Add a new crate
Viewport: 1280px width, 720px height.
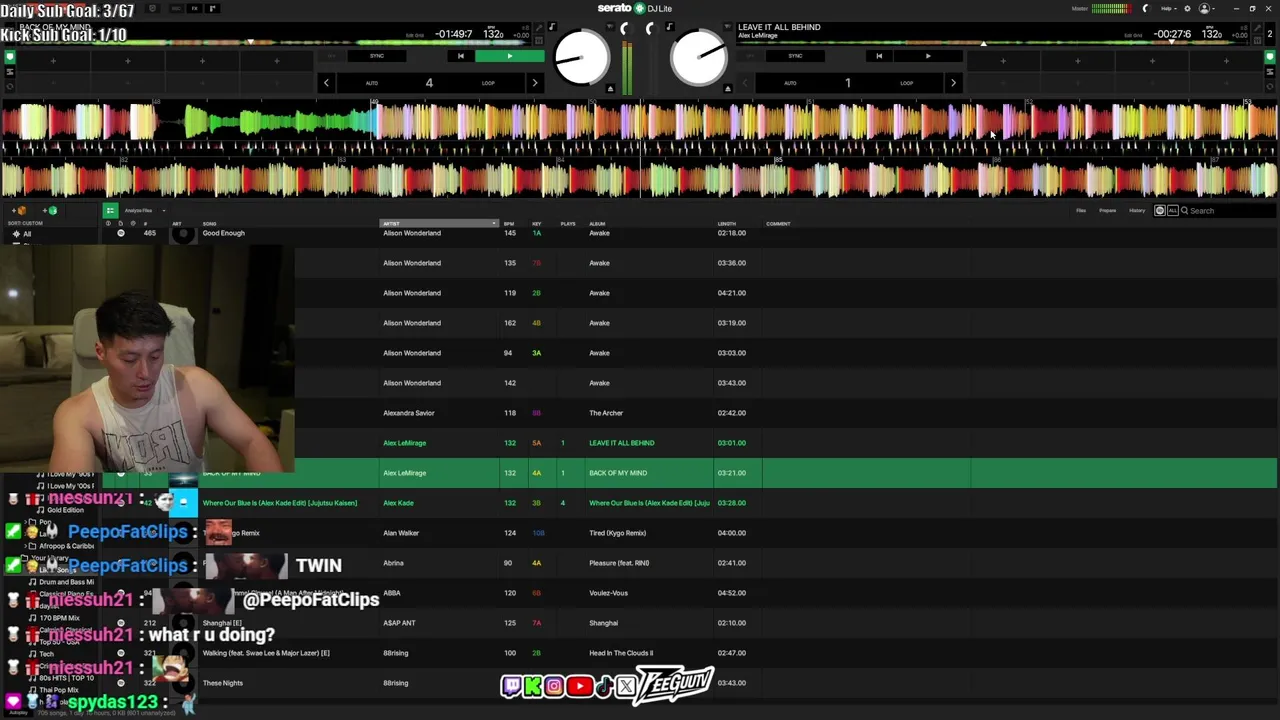[19, 210]
